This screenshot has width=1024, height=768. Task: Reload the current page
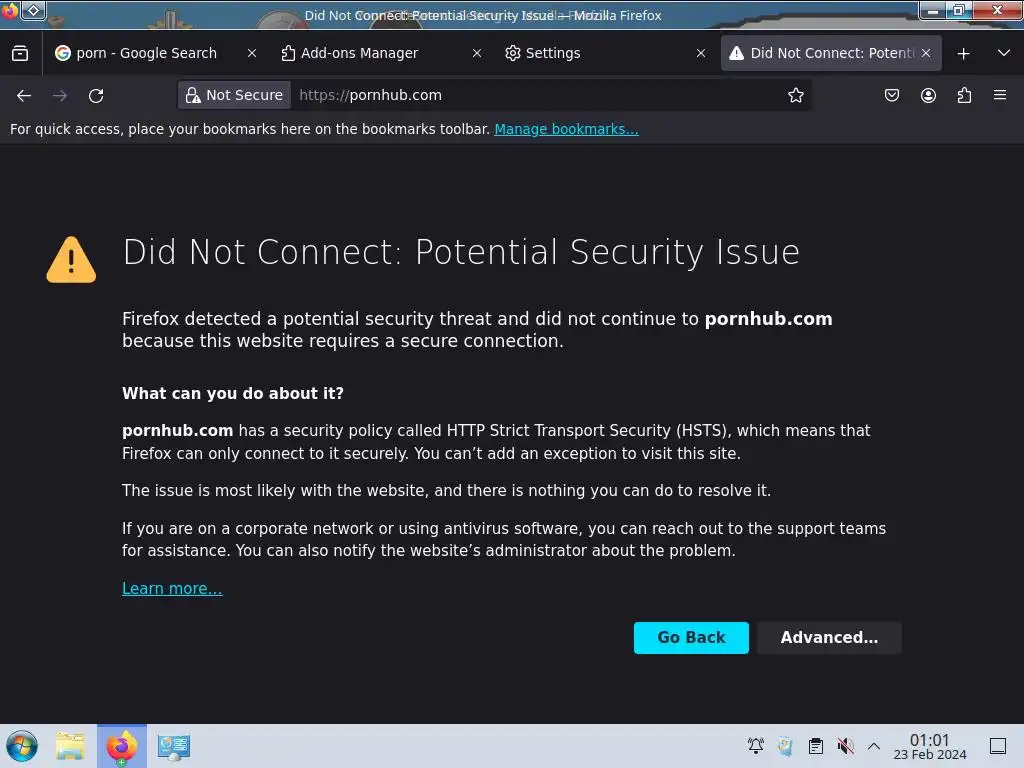pos(96,95)
